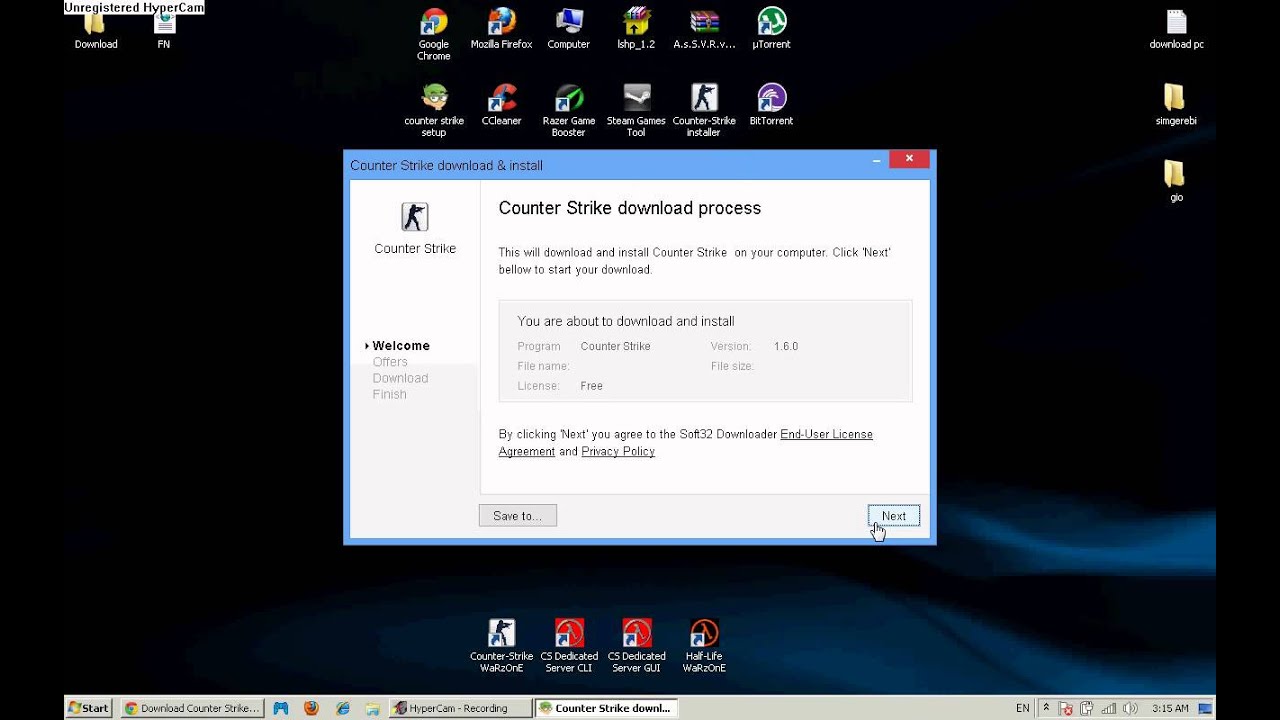This screenshot has width=1280, height=720.
Task: Click the license value 'Free'
Action: click(x=591, y=386)
